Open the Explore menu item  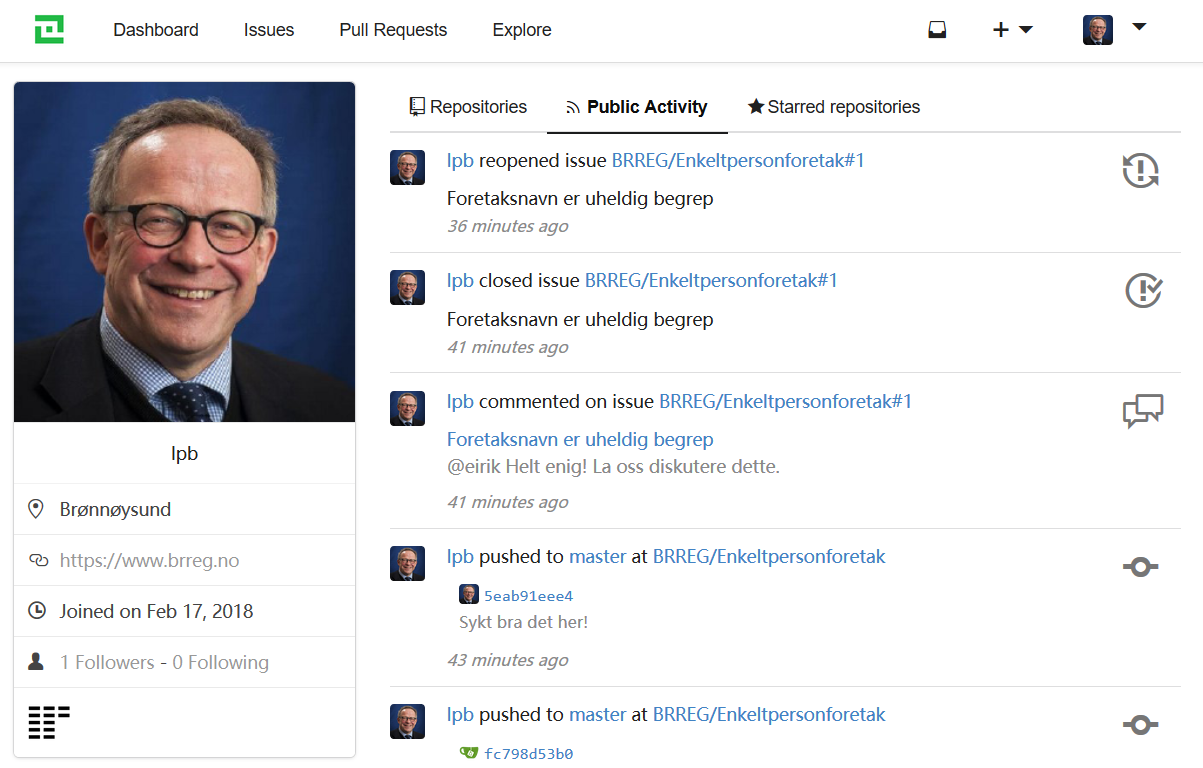point(522,30)
